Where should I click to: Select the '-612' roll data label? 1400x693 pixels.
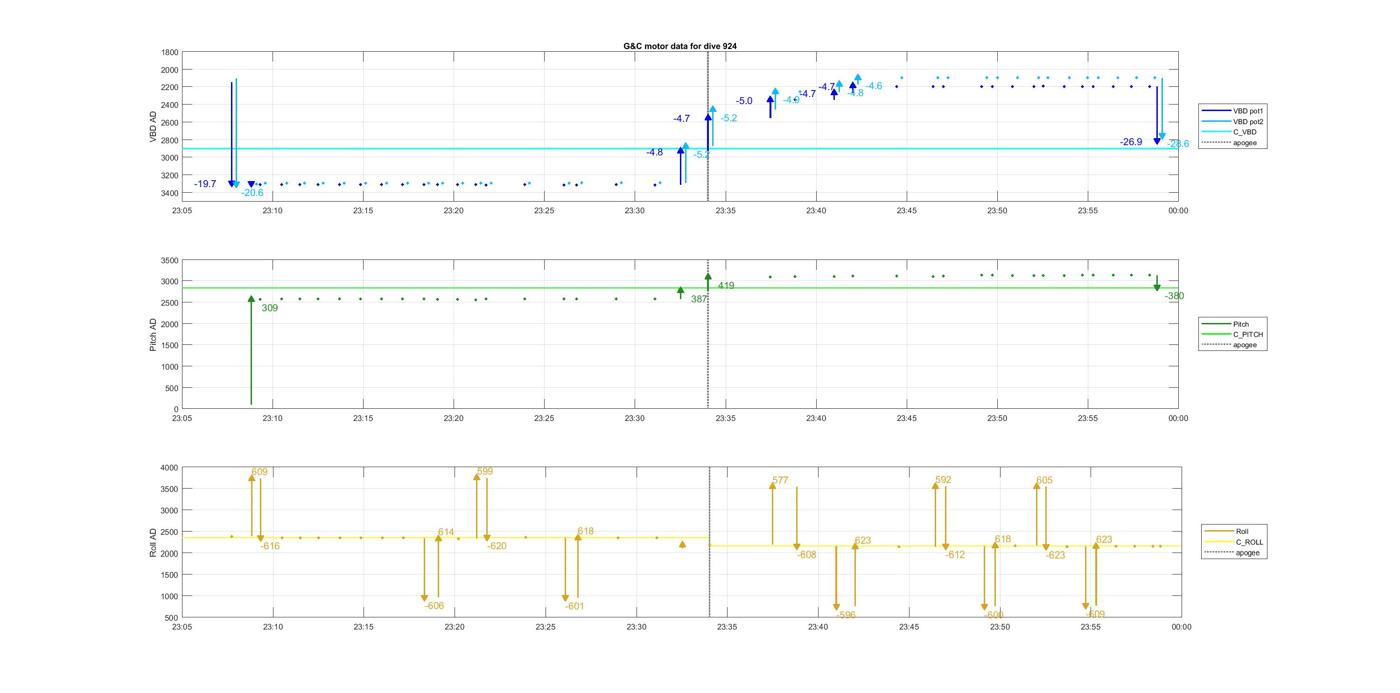[955, 555]
